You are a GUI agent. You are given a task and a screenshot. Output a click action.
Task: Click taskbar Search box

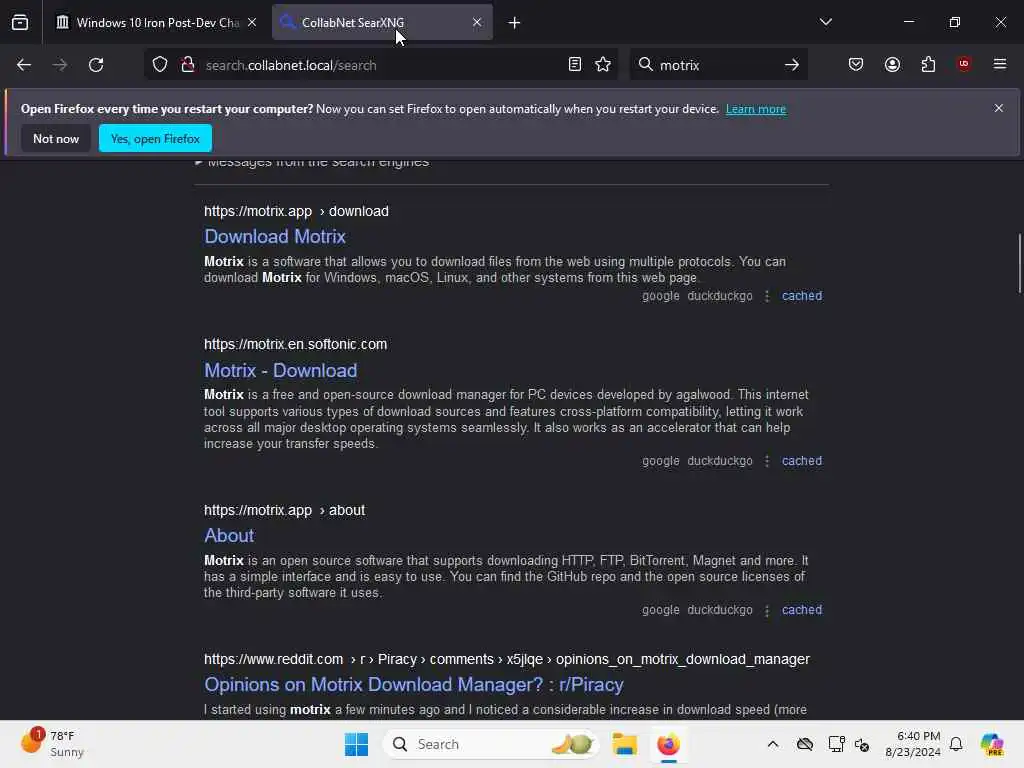click(x=491, y=744)
